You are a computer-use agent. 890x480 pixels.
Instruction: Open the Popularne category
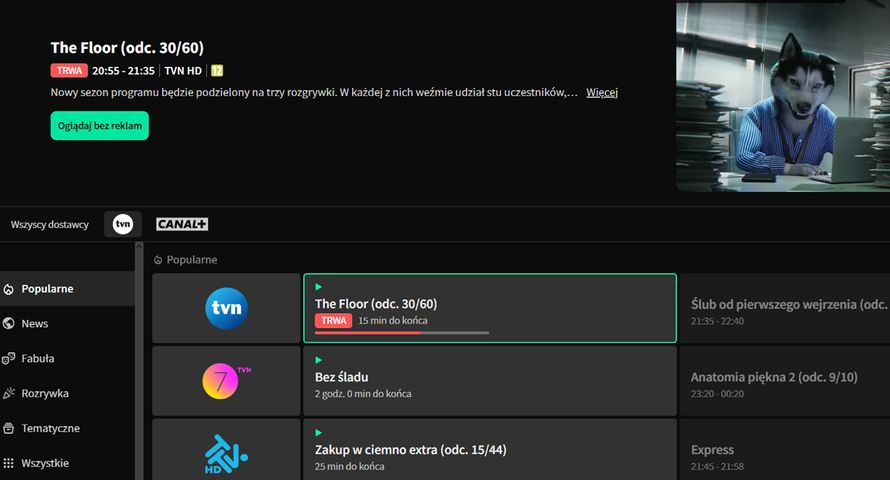67,289
